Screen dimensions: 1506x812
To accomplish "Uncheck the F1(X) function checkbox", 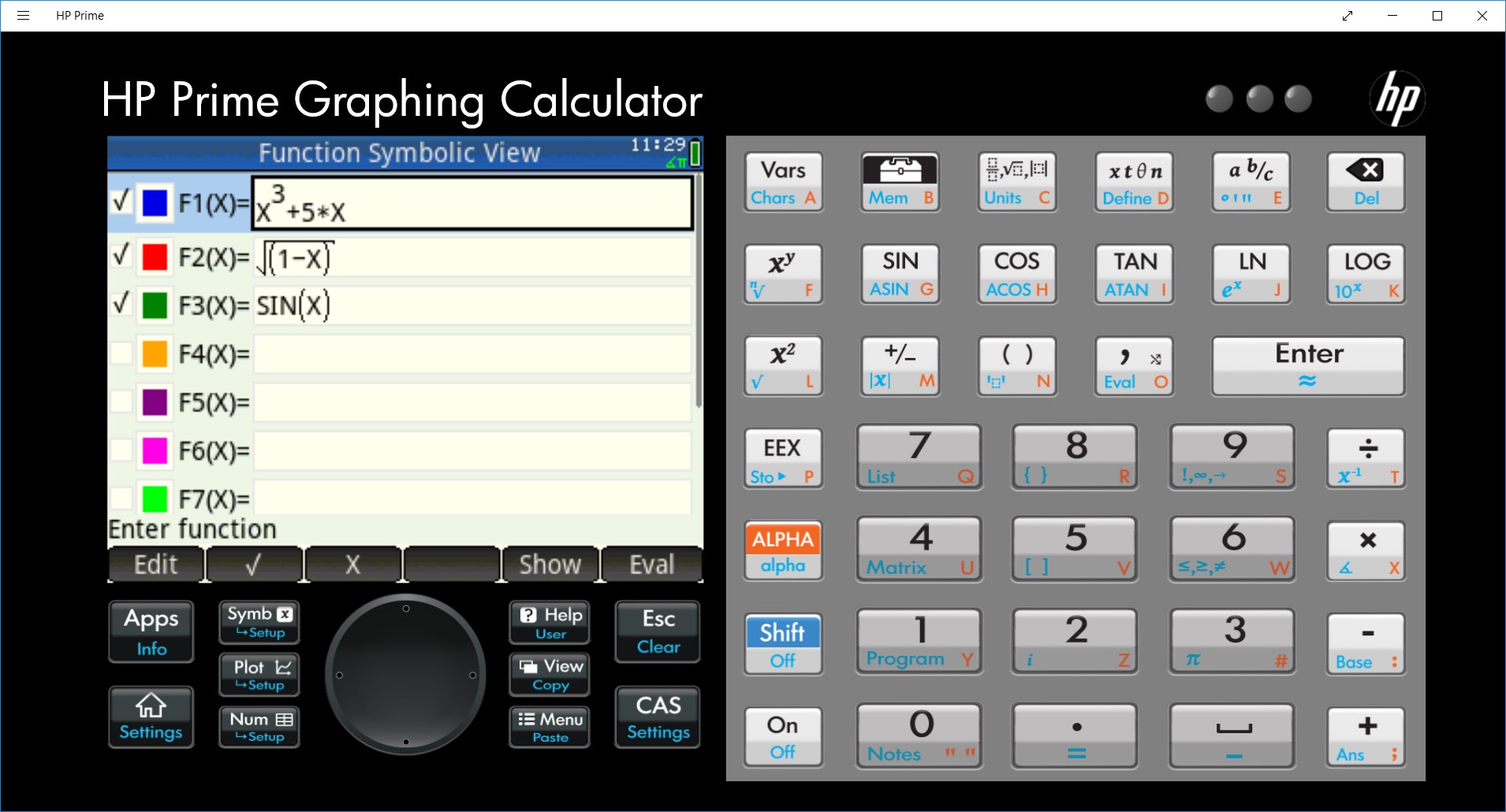I will [121, 202].
